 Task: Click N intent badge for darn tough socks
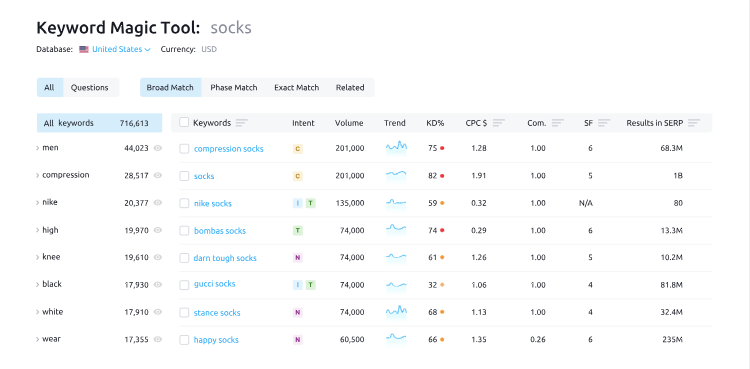tap(298, 257)
